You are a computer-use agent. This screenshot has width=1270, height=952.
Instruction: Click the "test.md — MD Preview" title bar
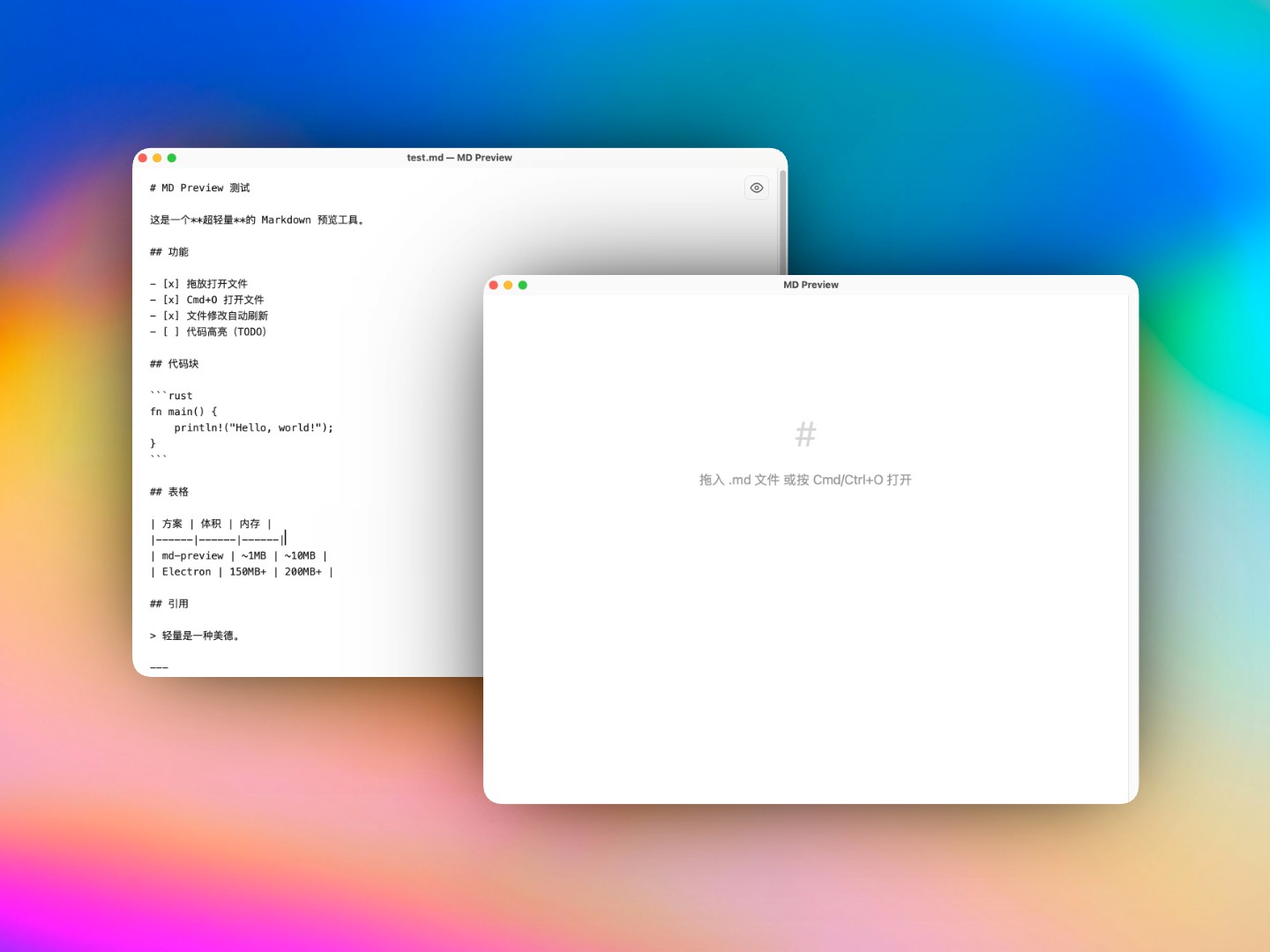click(x=459, y=158)
